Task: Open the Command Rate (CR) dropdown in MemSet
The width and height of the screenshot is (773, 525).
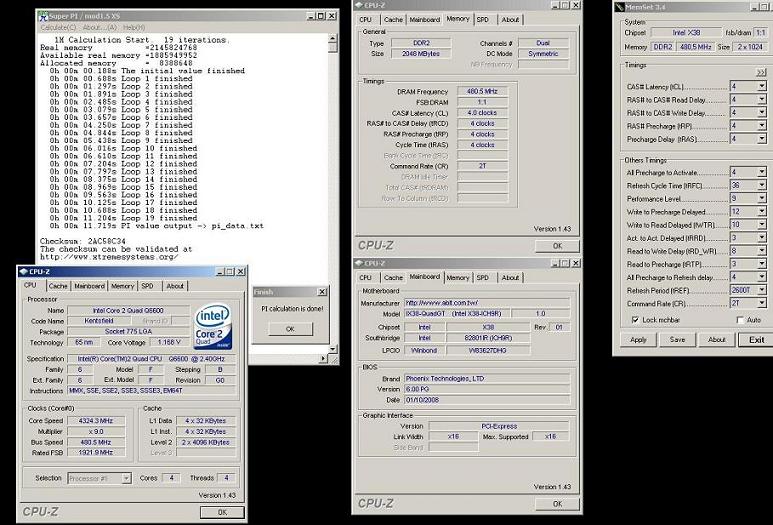Action: coord(761,303)
